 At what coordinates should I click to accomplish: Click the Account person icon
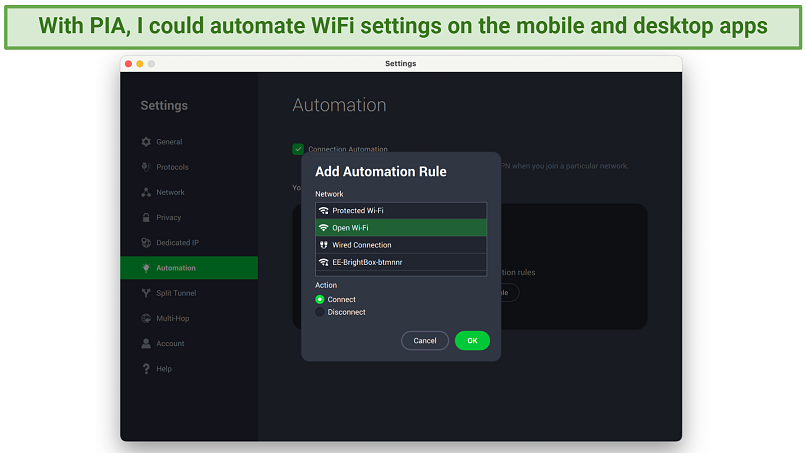[x=146, y=343]
